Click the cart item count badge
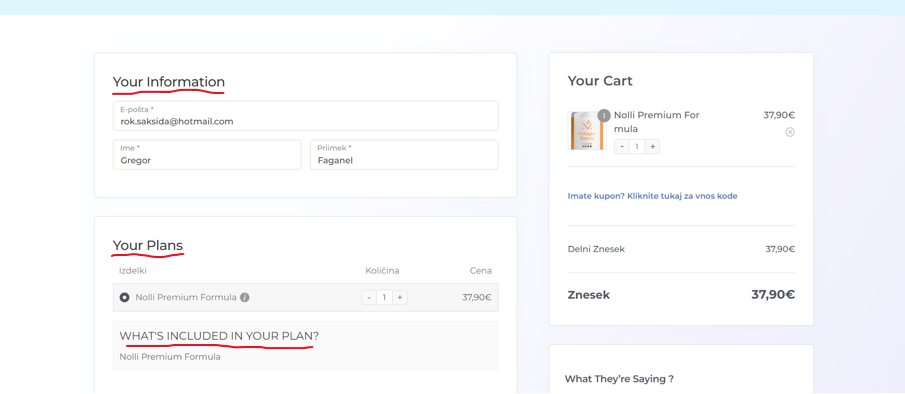This screenshot has width=905, height=394. 604,115
